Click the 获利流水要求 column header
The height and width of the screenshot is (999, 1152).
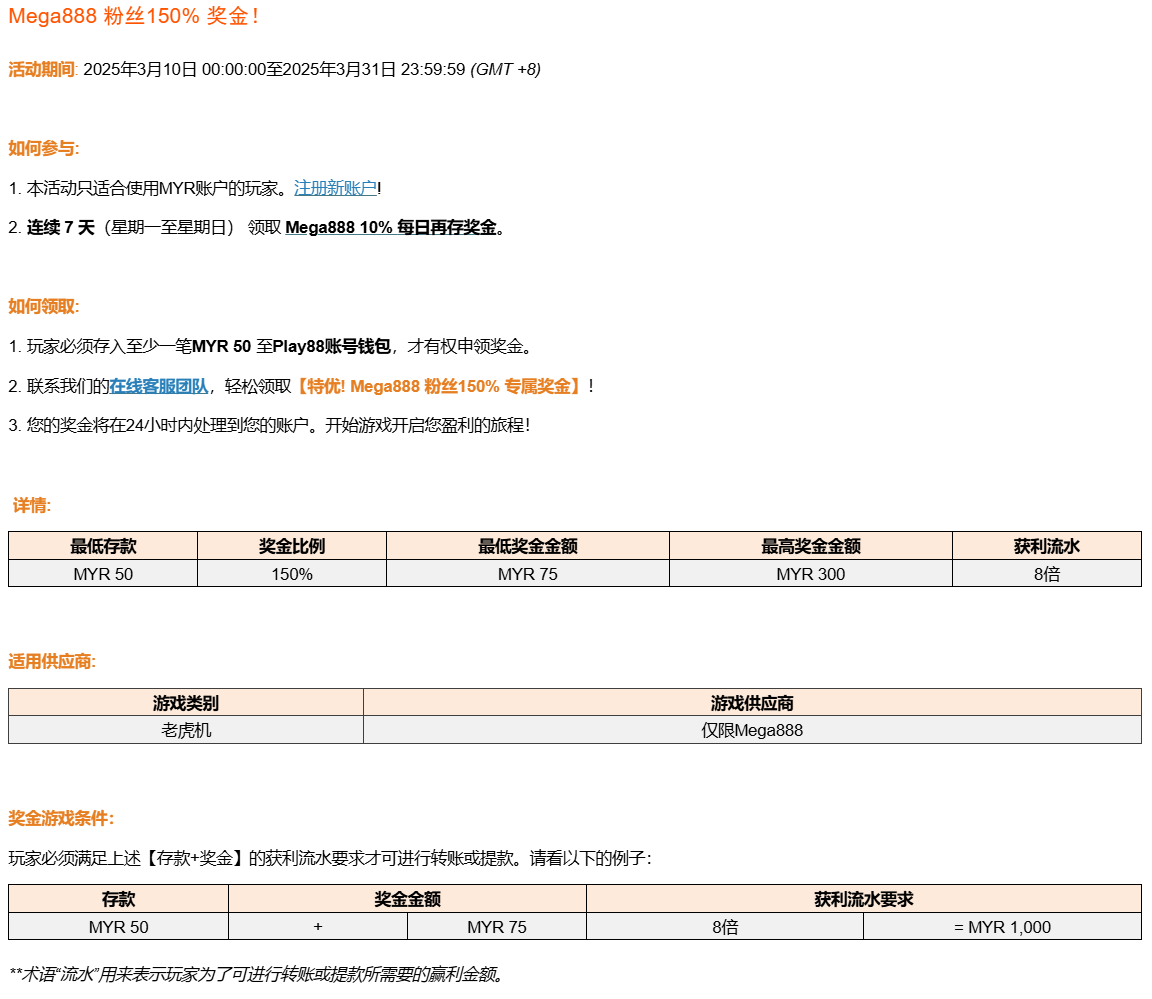point(863,899)
